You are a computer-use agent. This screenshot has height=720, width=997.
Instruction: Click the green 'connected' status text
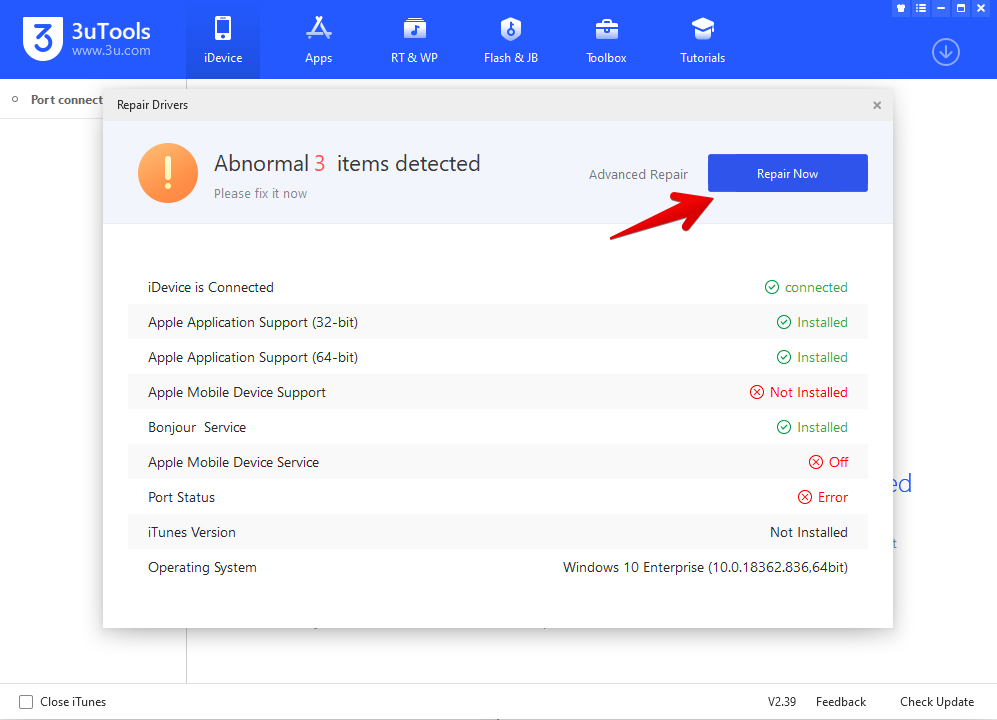coord(816,287)
